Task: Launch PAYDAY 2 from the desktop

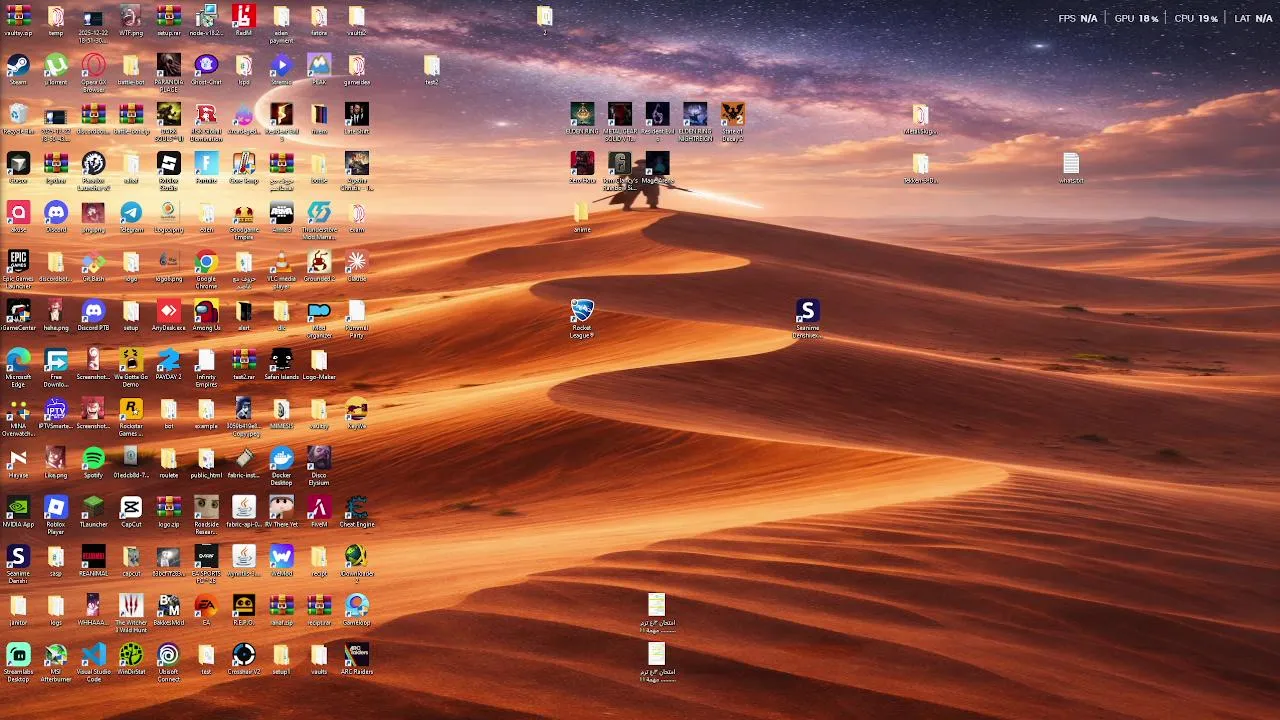Action: (168, 363)
